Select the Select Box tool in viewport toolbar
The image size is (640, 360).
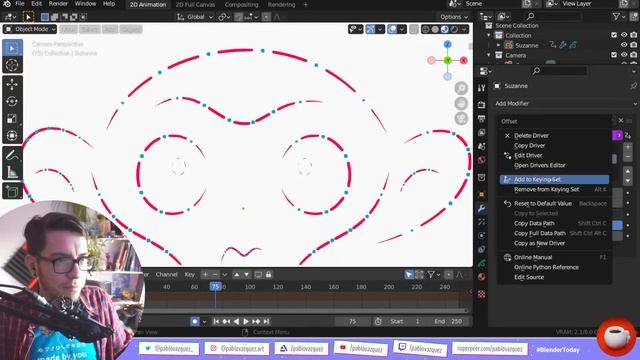(x=12, y=48)
